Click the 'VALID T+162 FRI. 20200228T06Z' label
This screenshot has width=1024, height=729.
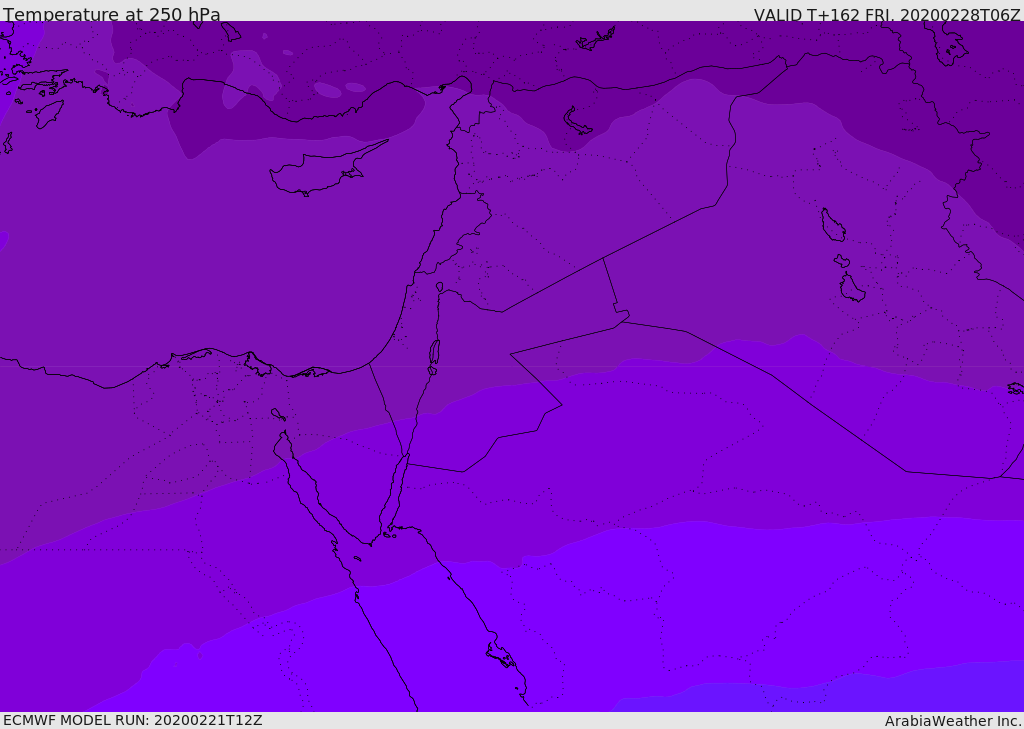[x=887, y=15]
